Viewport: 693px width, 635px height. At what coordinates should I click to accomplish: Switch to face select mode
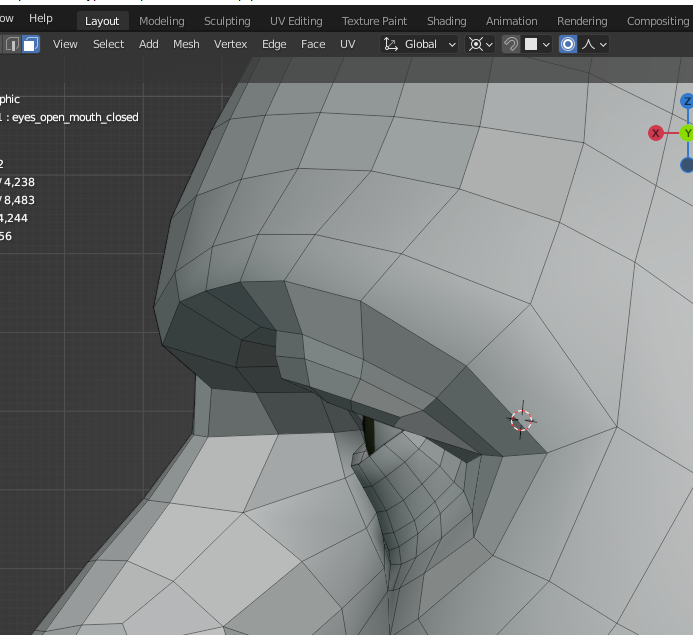(31, 44)
